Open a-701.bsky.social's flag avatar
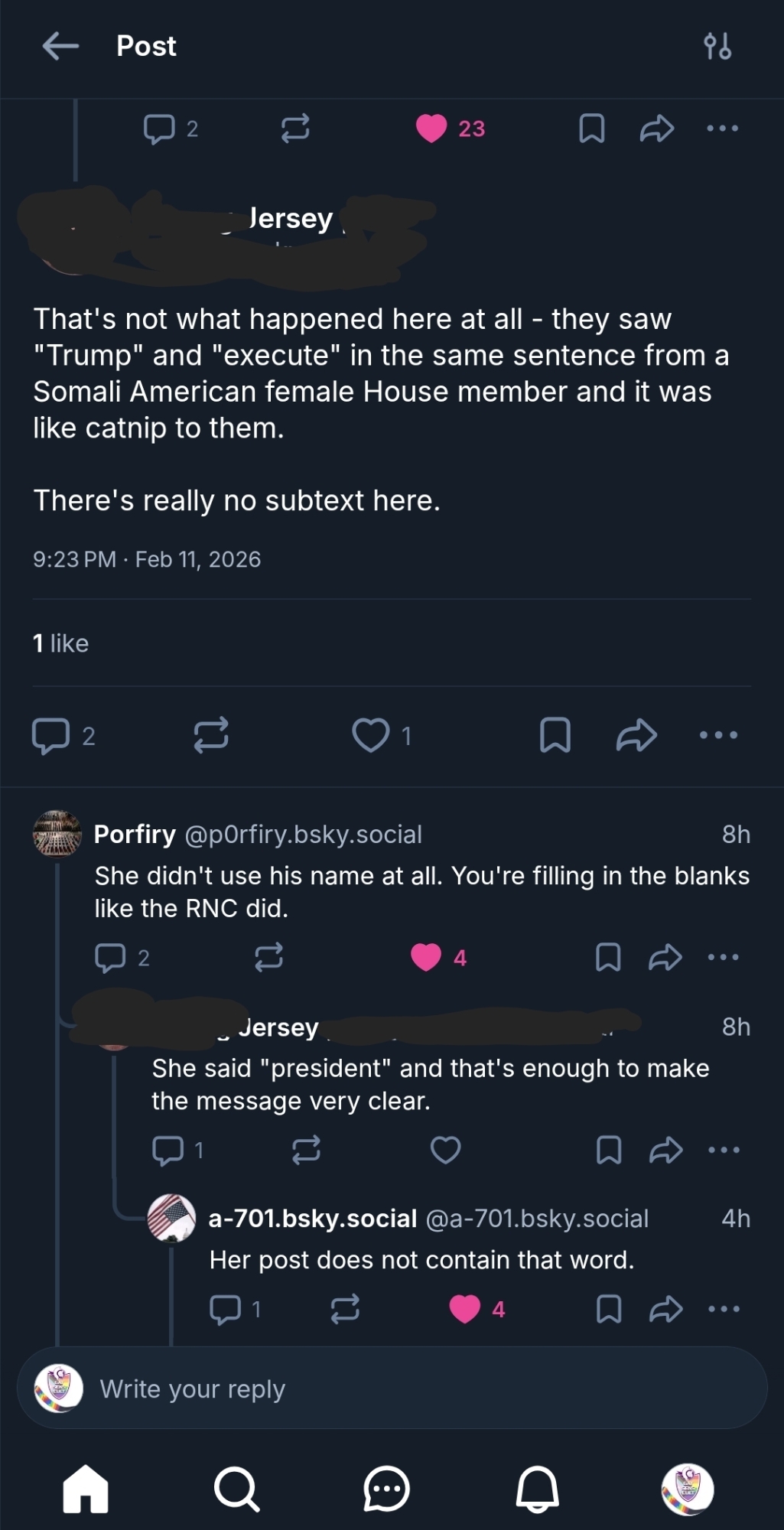The image size is (784, 1530). click(x=171, y=1218)
